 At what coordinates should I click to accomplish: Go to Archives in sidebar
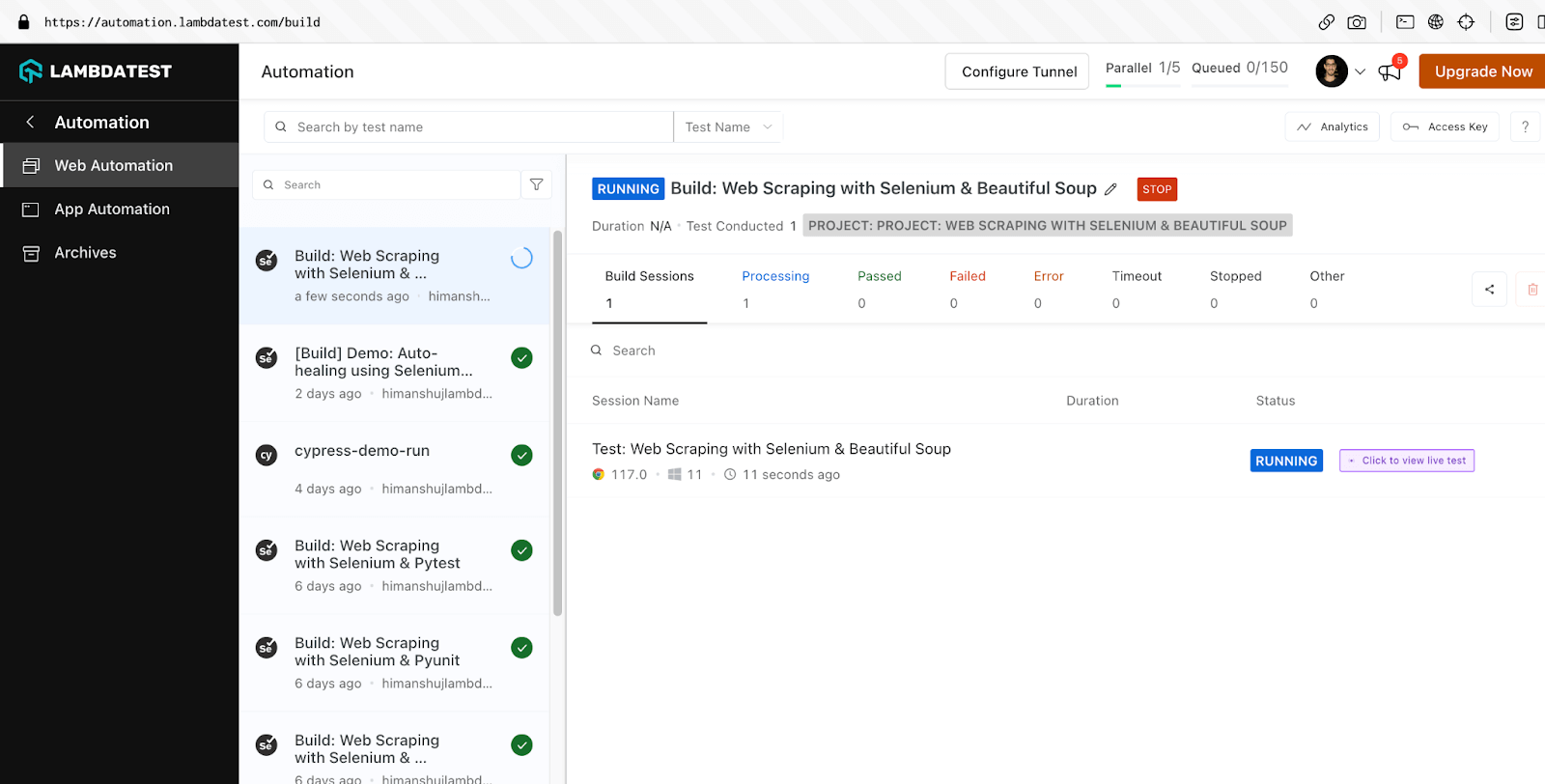(x=85, y=252)
